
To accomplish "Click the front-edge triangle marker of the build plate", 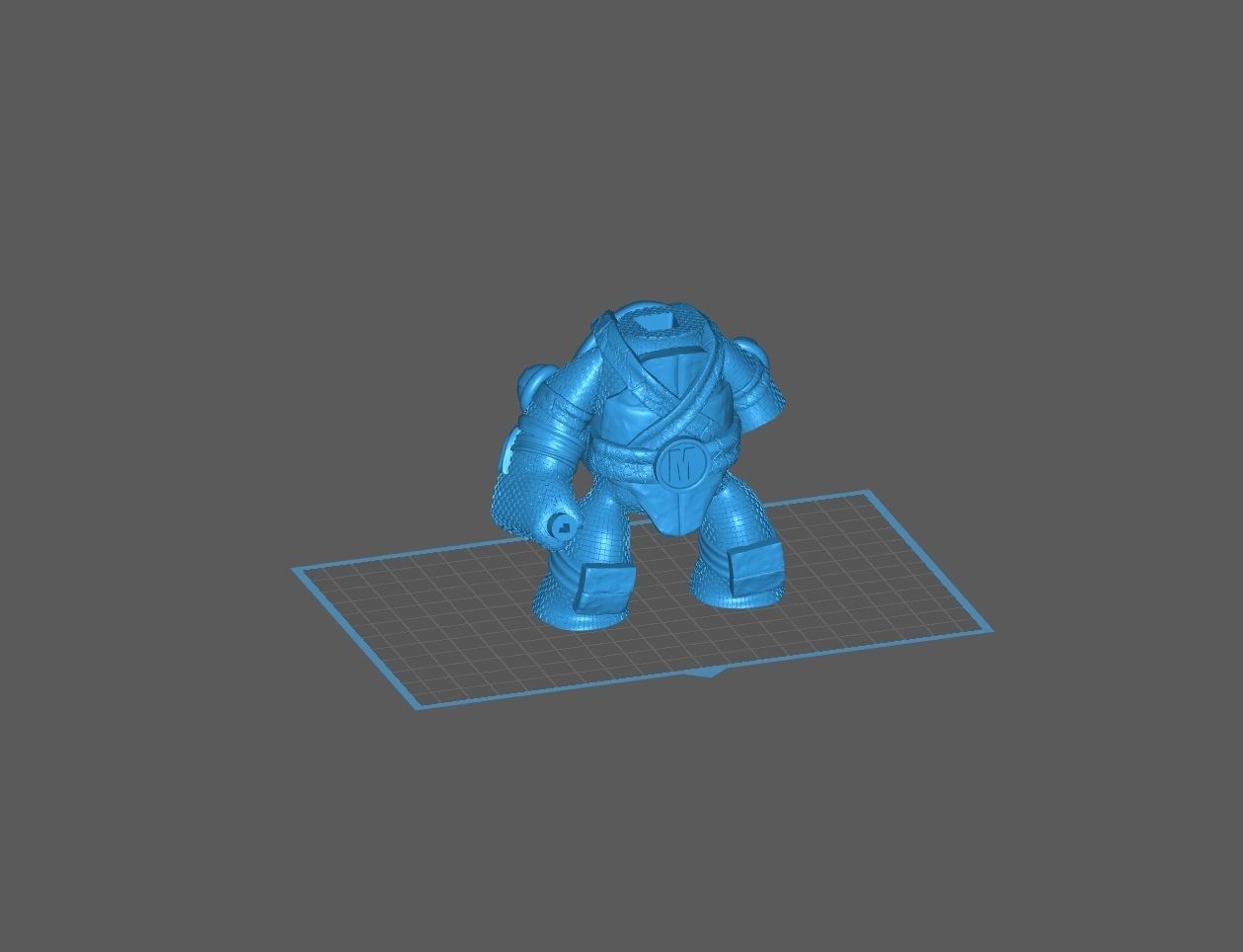I will (x=708, y=673).
